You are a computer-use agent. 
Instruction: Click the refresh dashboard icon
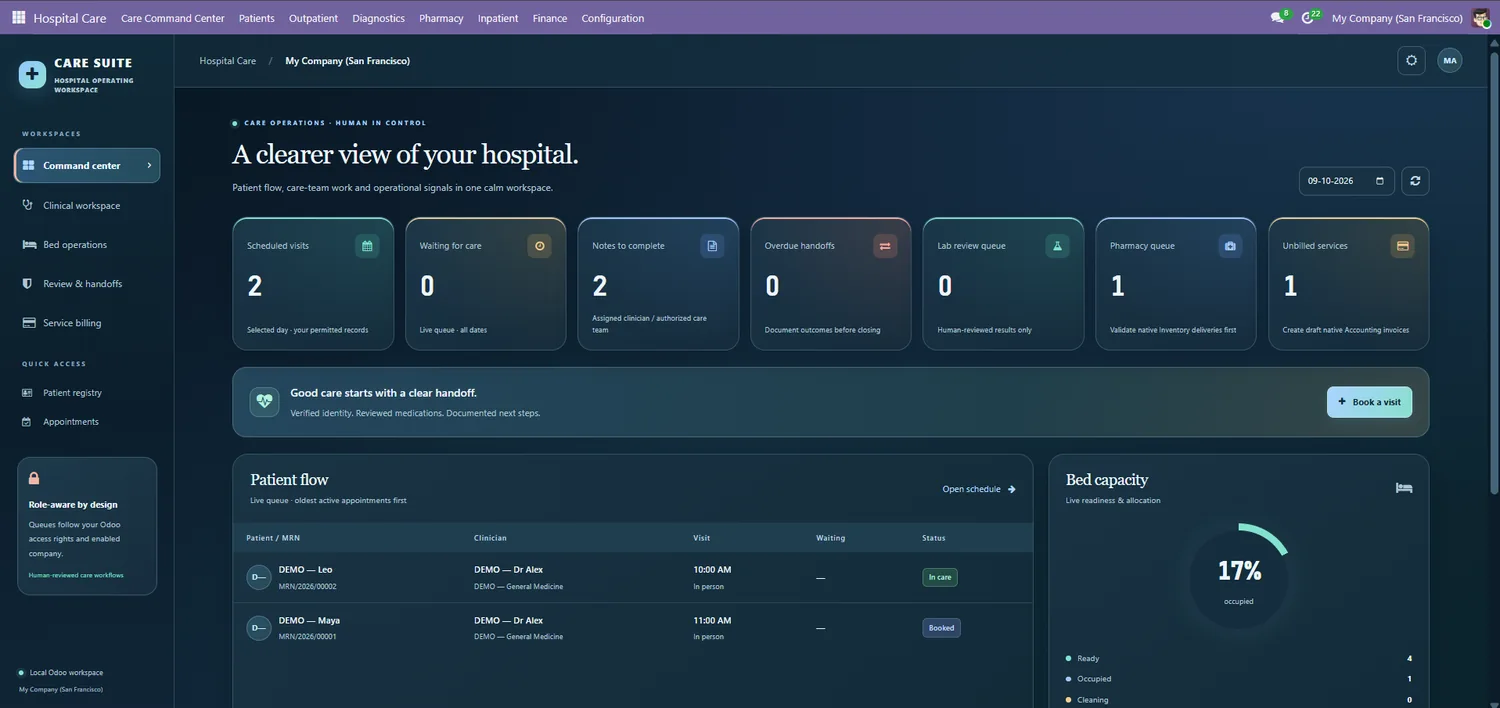coord(1415,181)
